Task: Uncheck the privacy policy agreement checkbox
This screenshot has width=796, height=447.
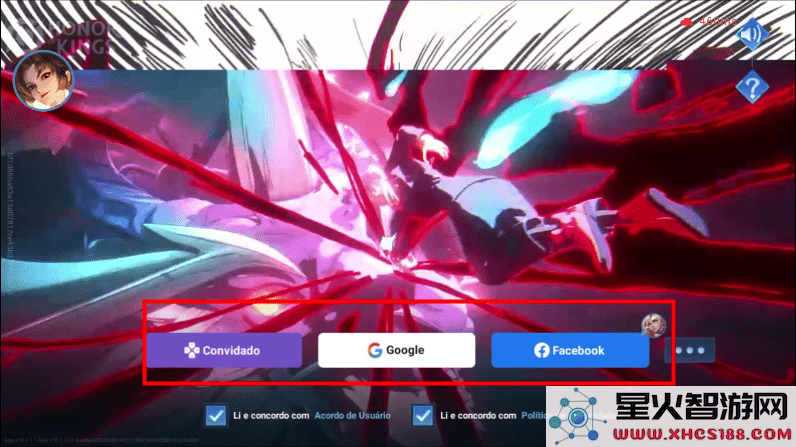Action: [423, 416]
